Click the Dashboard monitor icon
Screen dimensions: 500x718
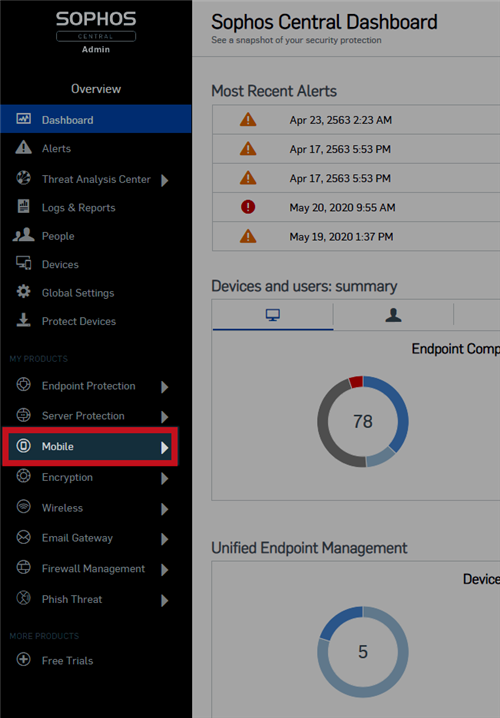pyautogui.click(x=23, y=119)
